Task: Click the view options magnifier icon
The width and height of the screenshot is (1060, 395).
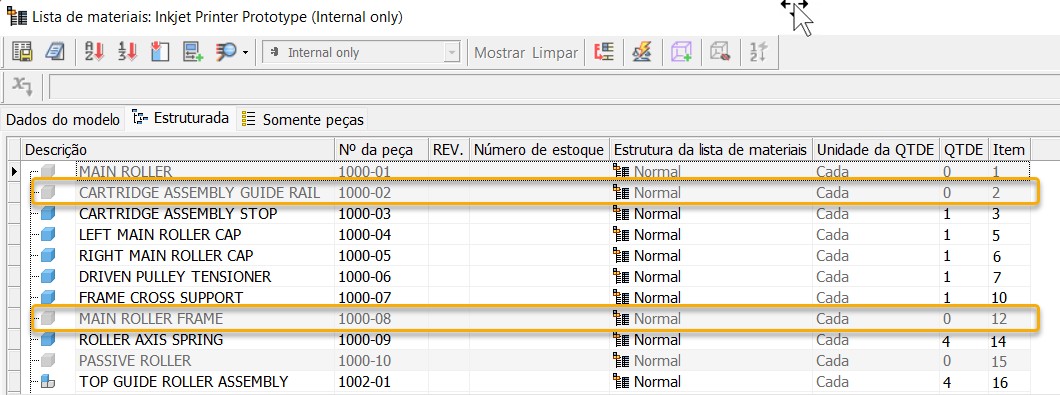Action: (226, 52)
